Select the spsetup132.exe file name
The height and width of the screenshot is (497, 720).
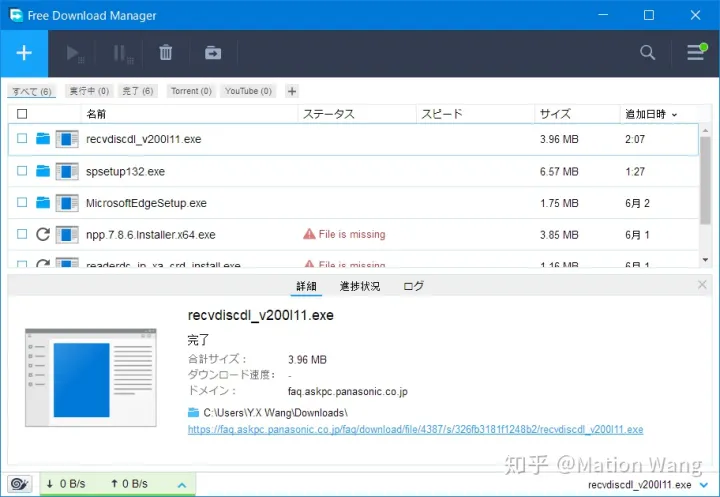click(125, 171)
